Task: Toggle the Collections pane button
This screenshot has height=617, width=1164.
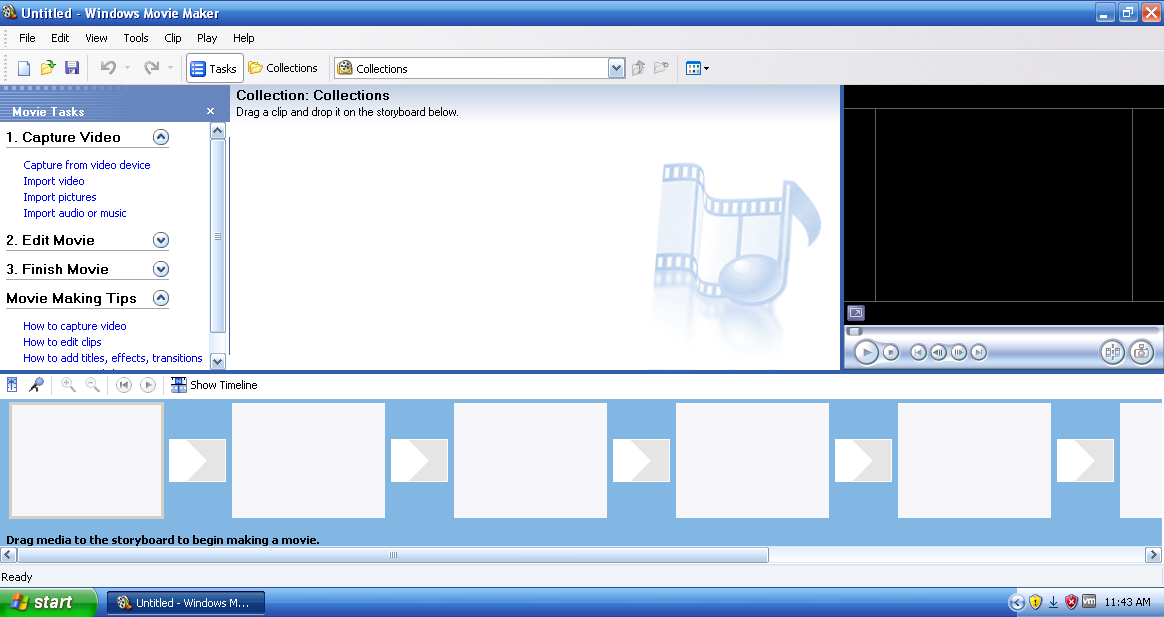Action: [x=283, y=68]
